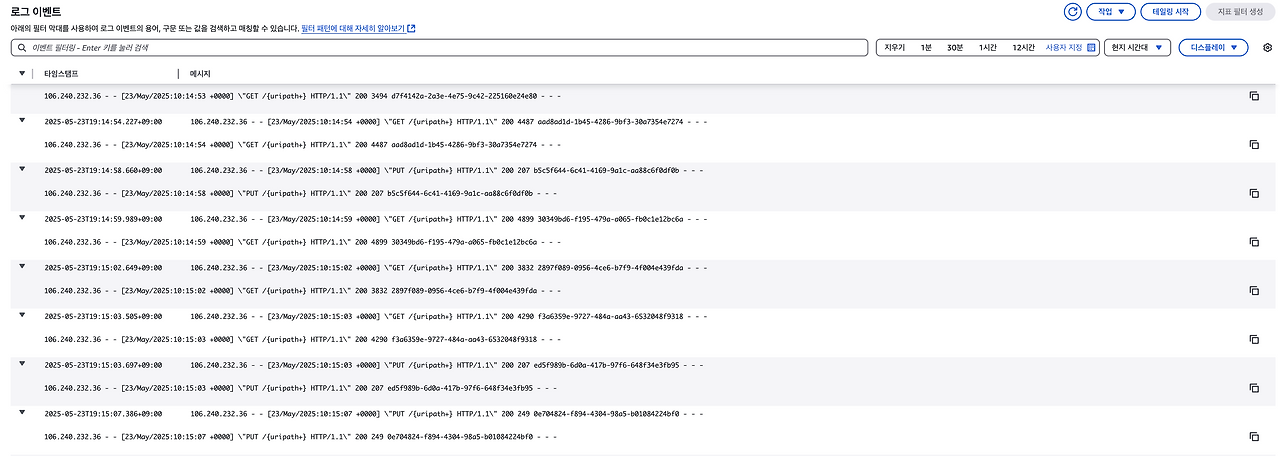Open 사용자 지정 custom time range
The height and width of the screenshot is (456, 1280).
coord(1071,47)
